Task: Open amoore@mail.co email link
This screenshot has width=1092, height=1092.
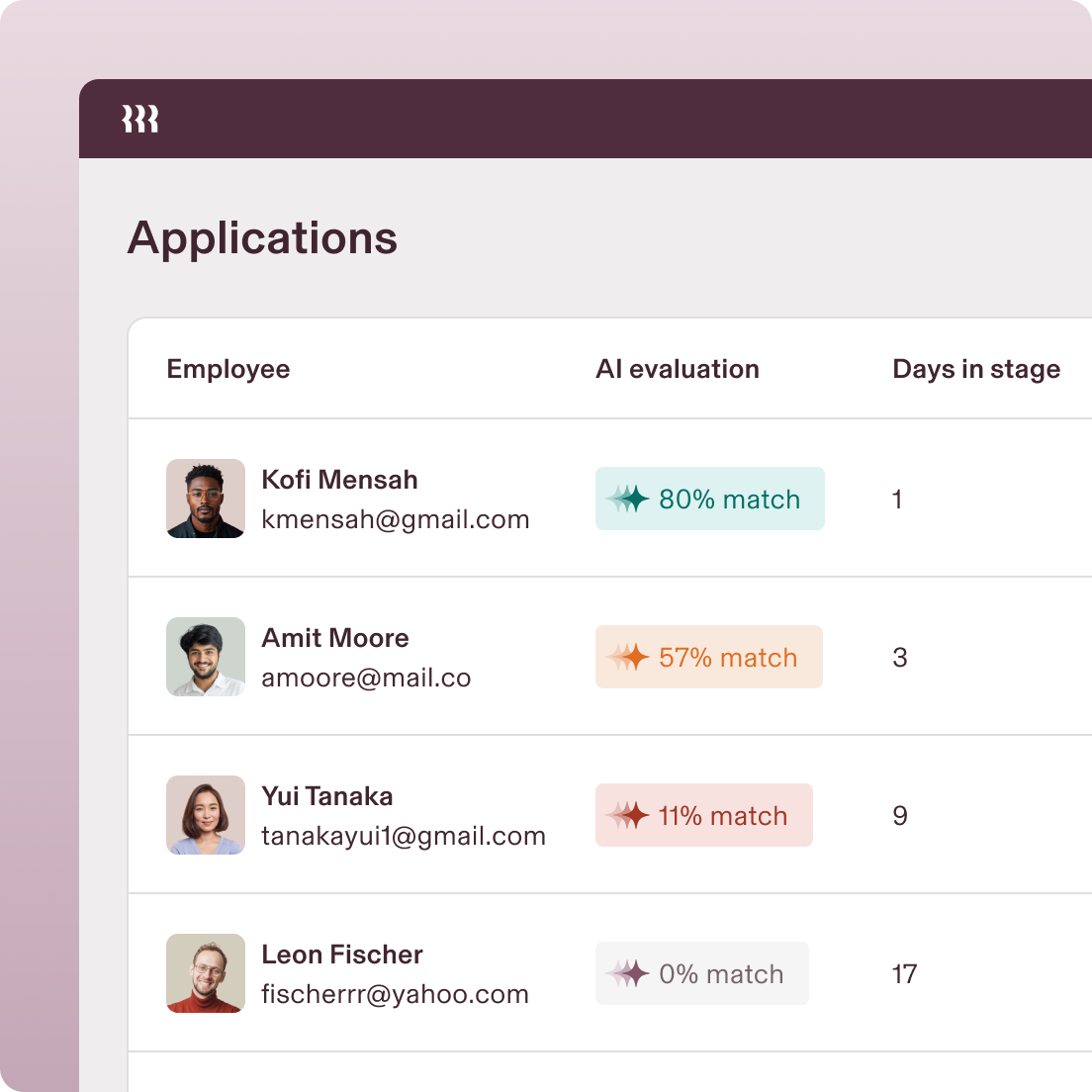Action: 366,677
